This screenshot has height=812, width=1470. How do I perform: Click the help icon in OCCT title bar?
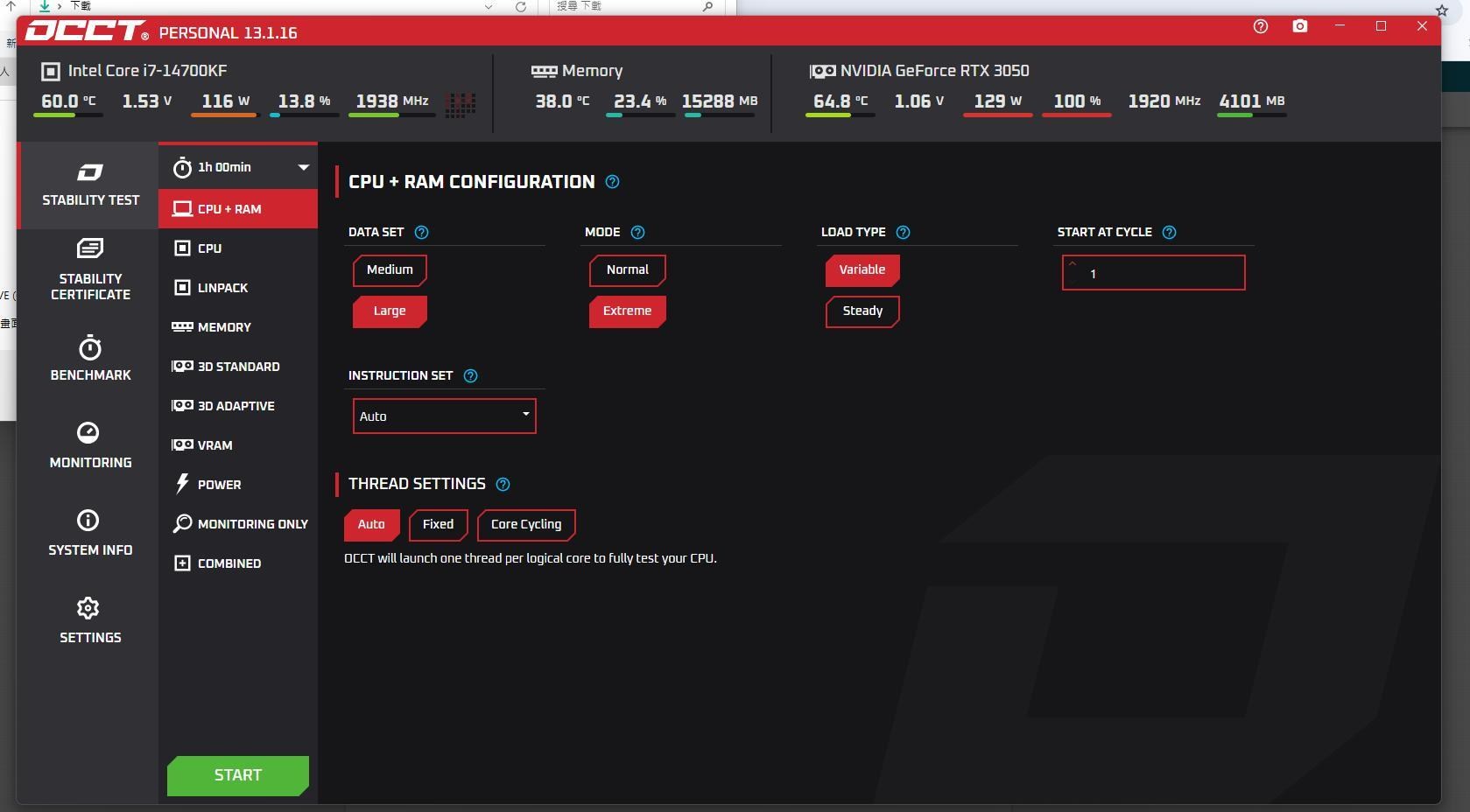pyautogui.click(x=1261, y=26)
